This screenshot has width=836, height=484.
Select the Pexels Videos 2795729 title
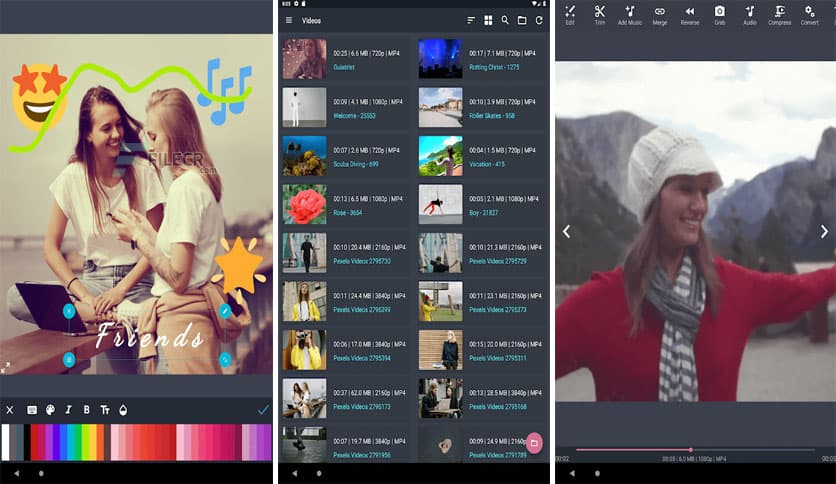pos(497,261)
